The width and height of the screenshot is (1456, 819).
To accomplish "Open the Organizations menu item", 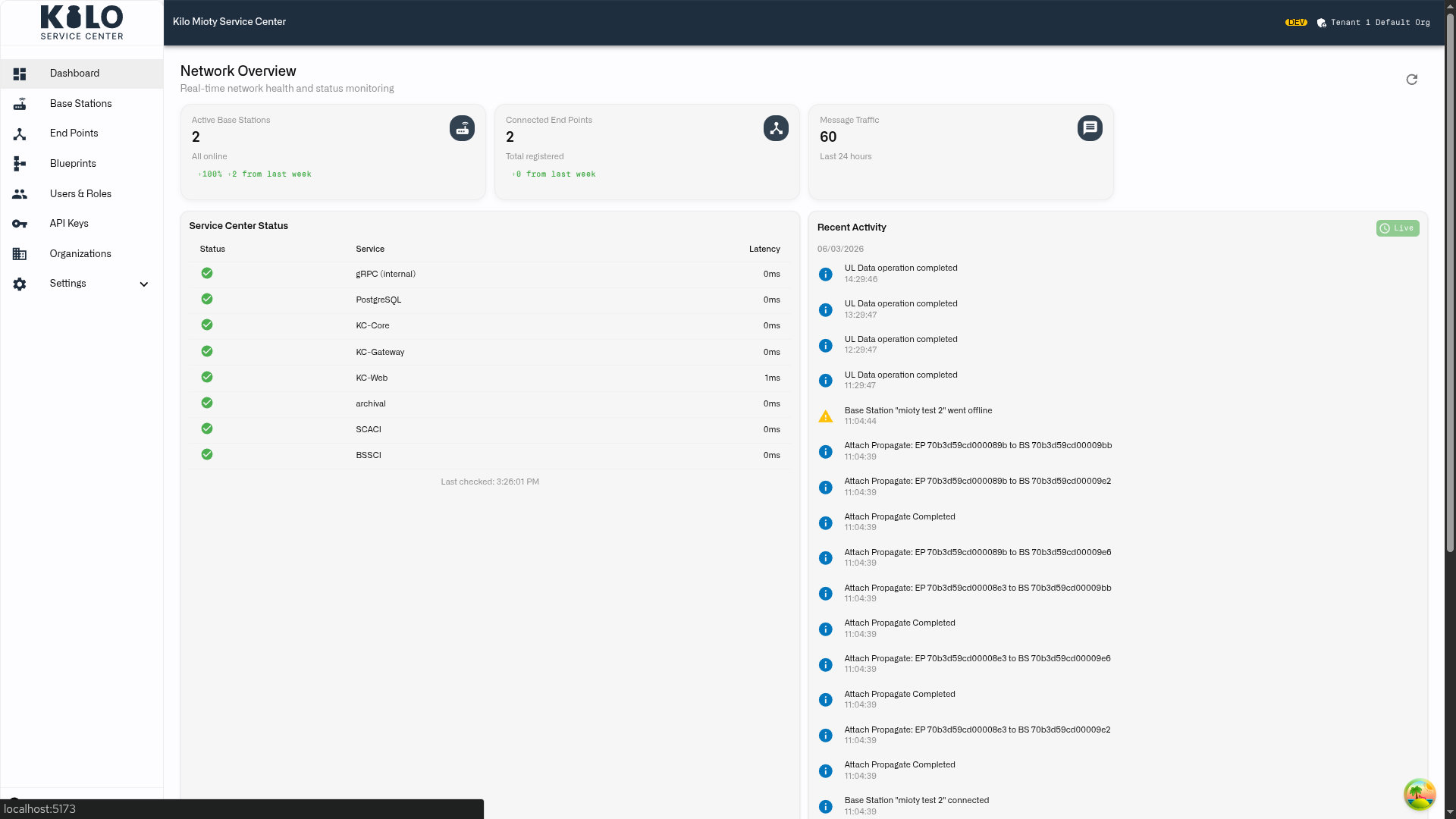I will click(x=82, y=254).
